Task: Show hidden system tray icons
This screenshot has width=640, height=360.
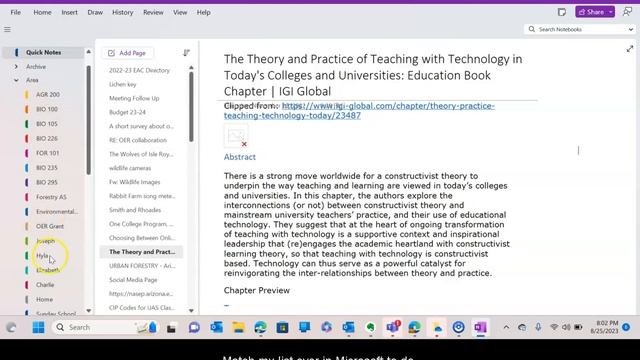Action: (506, 327)
